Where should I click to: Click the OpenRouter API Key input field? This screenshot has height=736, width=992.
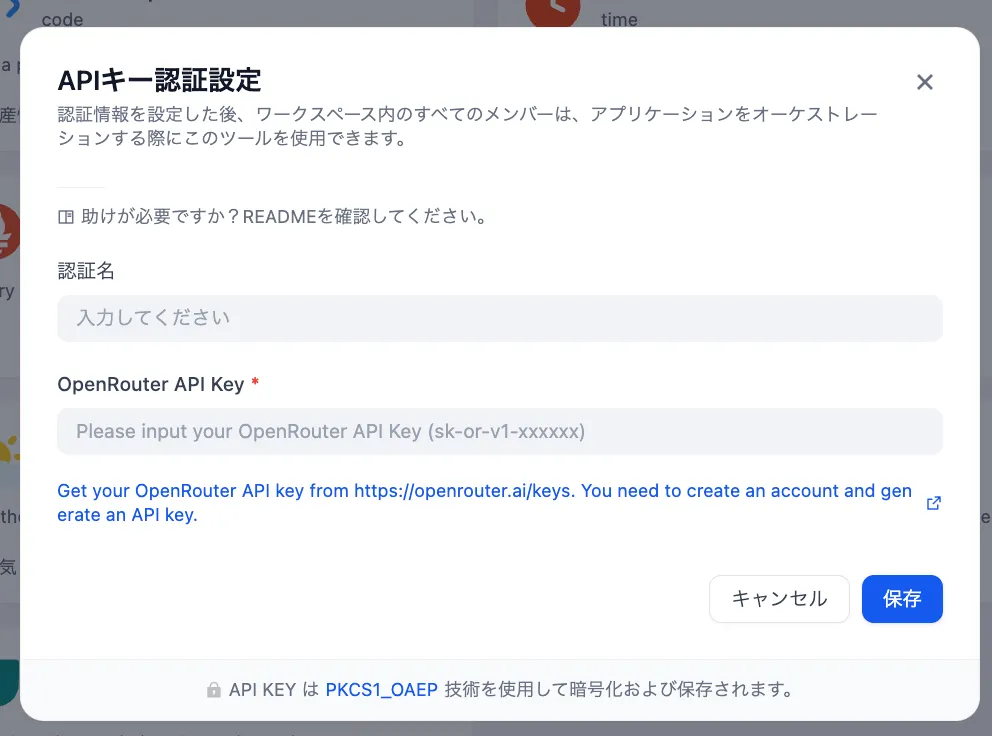coord(500,432)
